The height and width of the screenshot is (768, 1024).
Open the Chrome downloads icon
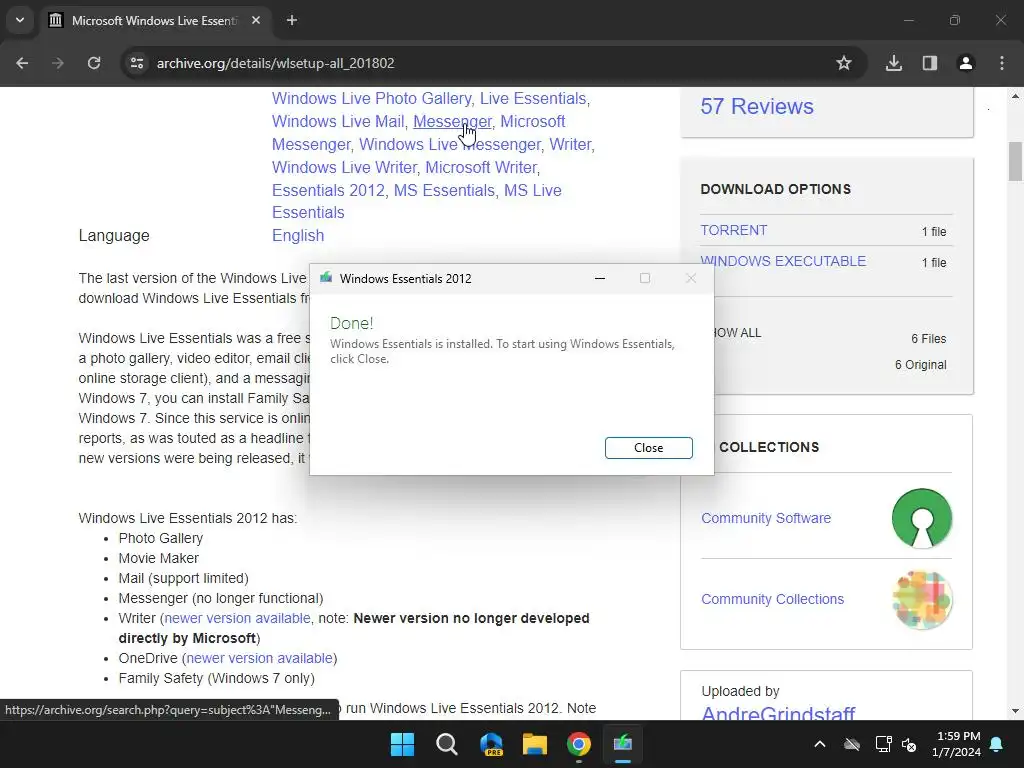894,63
